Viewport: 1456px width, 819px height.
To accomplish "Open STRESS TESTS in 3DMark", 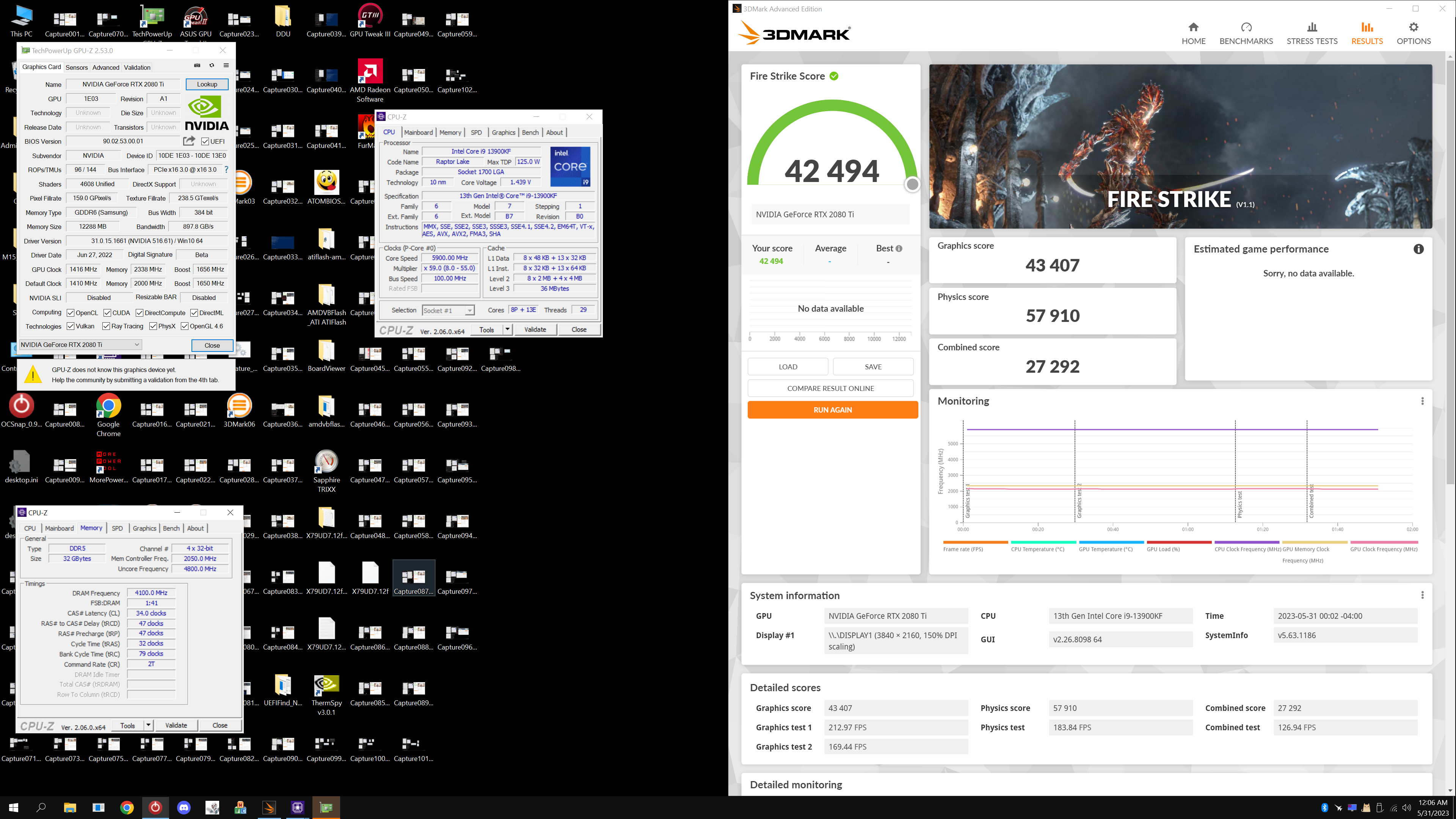I will pos(1312,33).
